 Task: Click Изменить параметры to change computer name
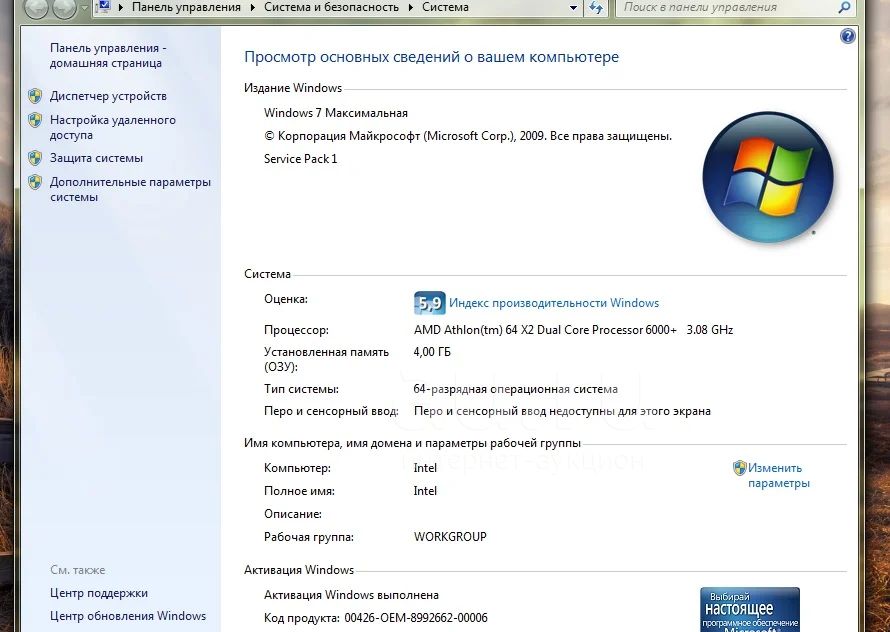pyautogui.click(x=778, y=475)
